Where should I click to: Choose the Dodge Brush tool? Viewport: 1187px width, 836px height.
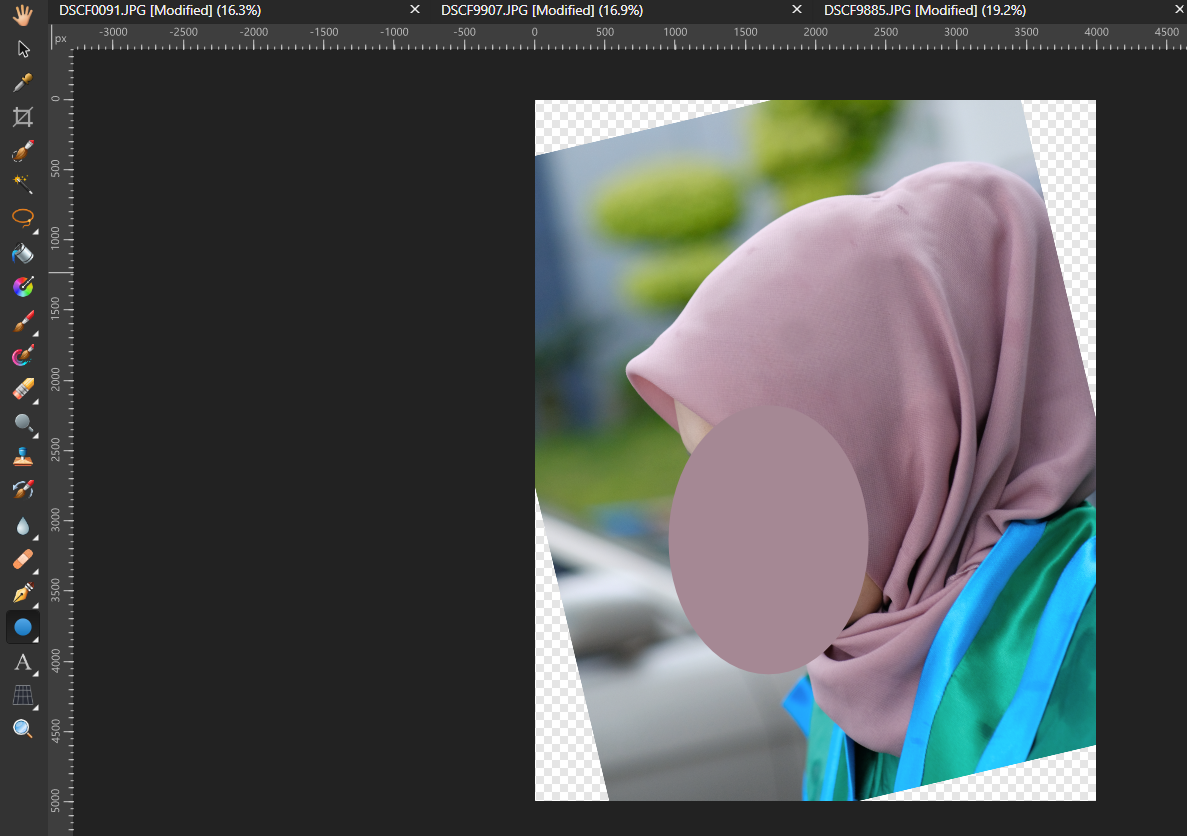(23, 423)
